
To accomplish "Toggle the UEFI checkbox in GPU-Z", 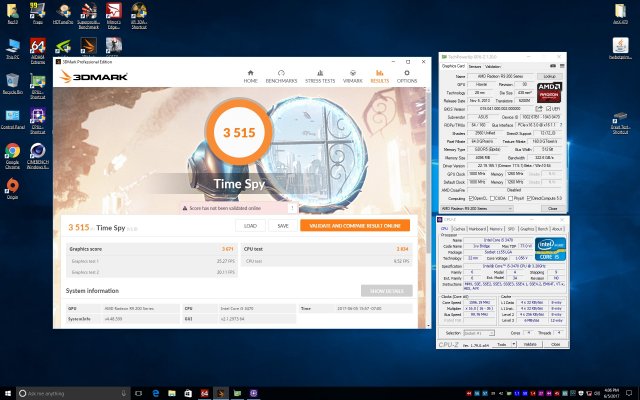I will click(549, 109).
